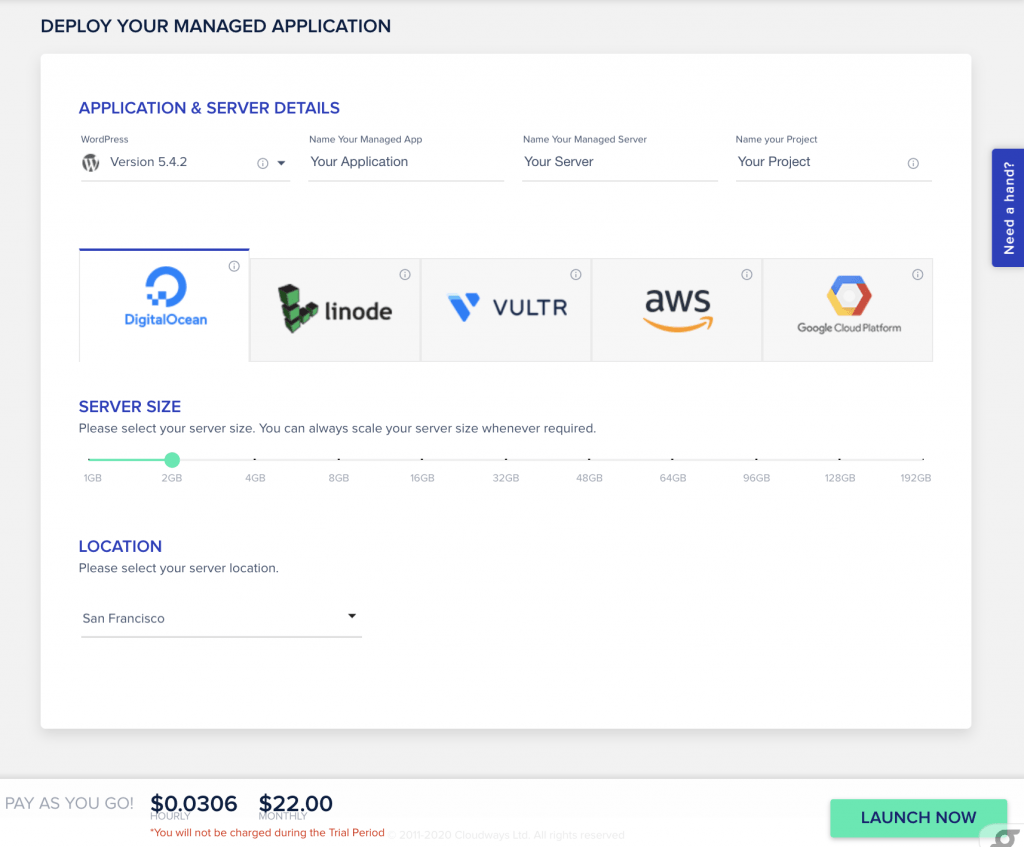Screen dimensions: 1024x847
Task: Select the DigitalOcean provider tab
Action: coord(164,305)
